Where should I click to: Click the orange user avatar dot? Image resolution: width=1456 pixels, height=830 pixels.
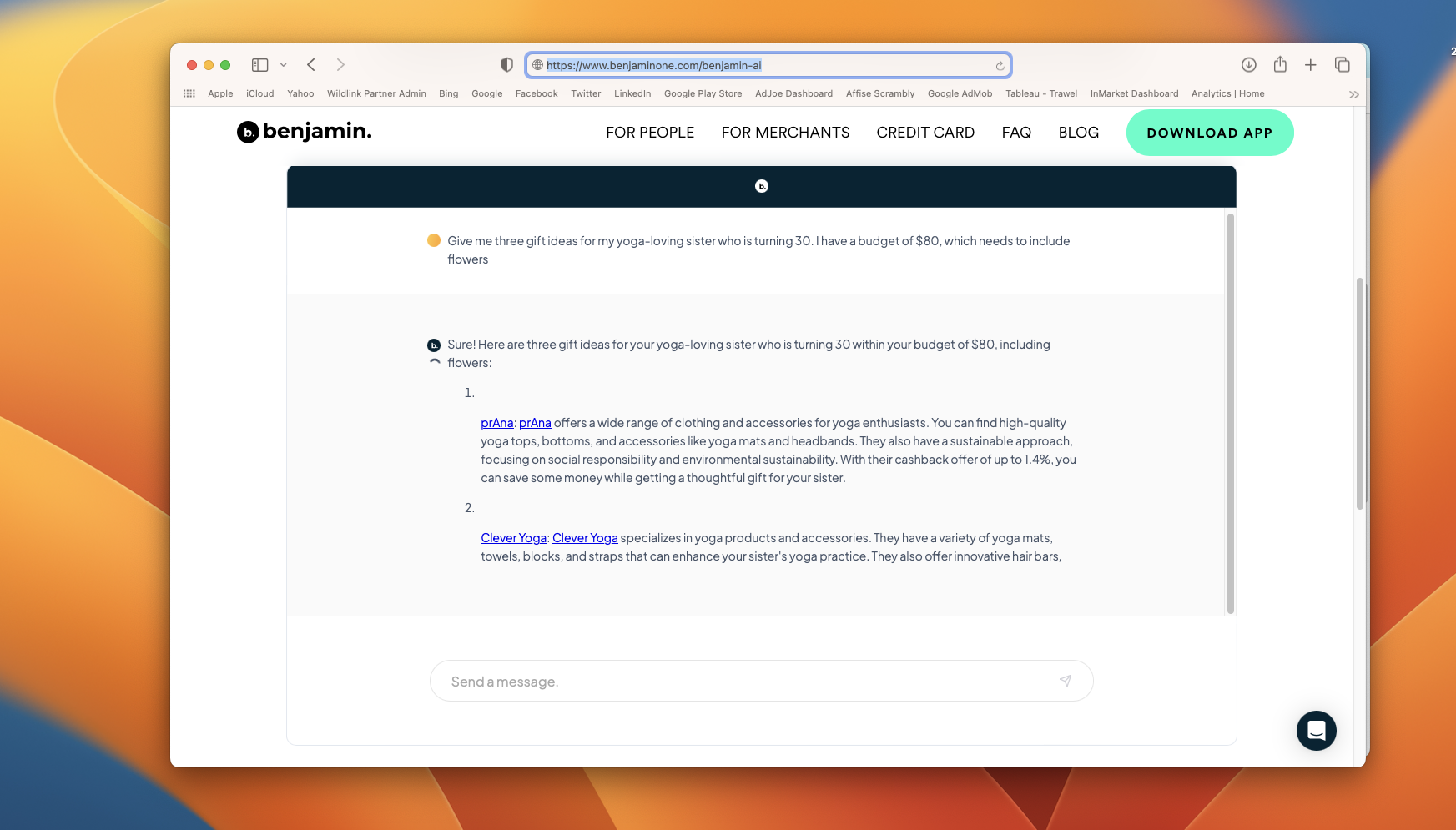pyautogui.click(x=434, y=240)
